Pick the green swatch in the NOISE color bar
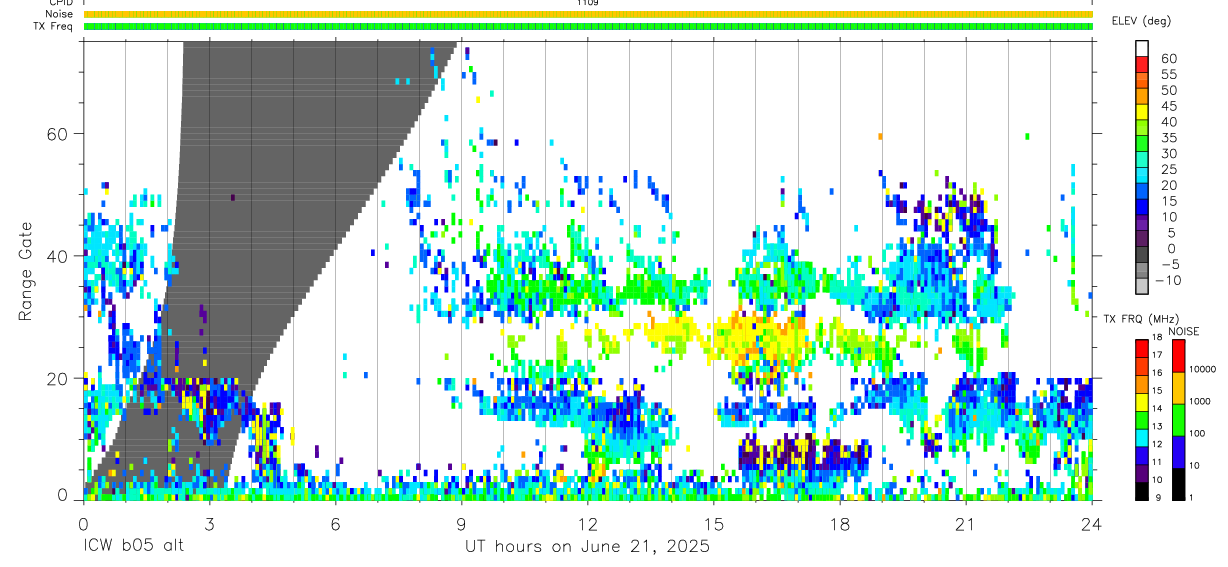Viewport: 1228px width, 567px height. [1177, 420]
